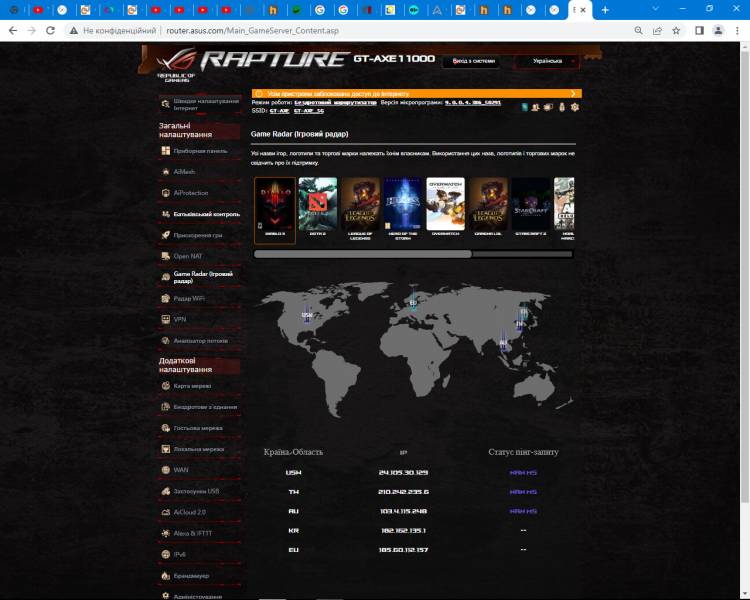Open the new browser tab button
Screen dimensions: 750x600
(x=605, y=10)
